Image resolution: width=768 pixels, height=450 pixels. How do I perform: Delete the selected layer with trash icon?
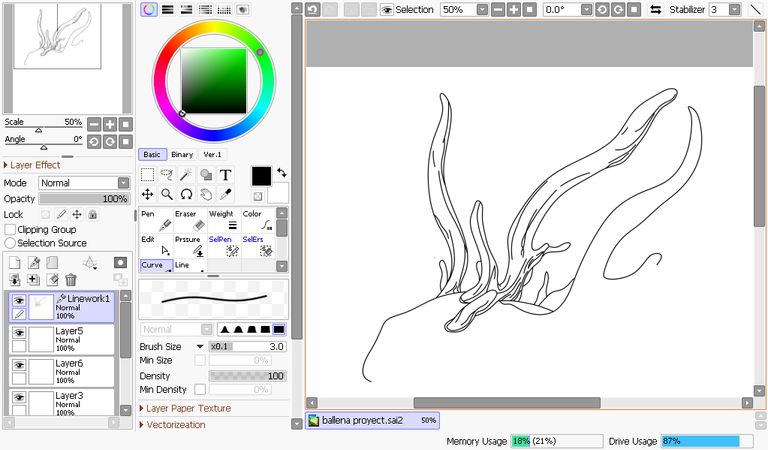[71, 280]
